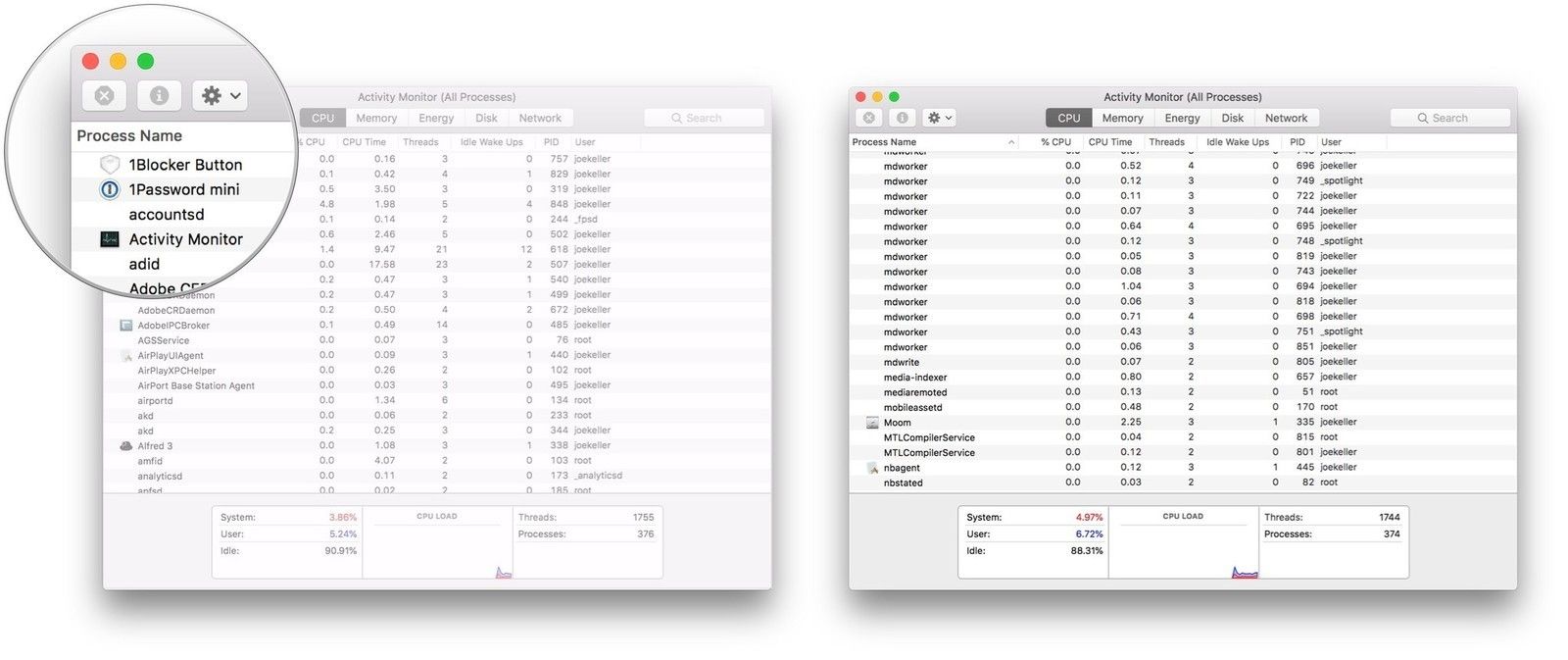This screenshot has height=660, width=1568.
Task: Select mdworker row with PID 694
Action: coord(1183,286)
